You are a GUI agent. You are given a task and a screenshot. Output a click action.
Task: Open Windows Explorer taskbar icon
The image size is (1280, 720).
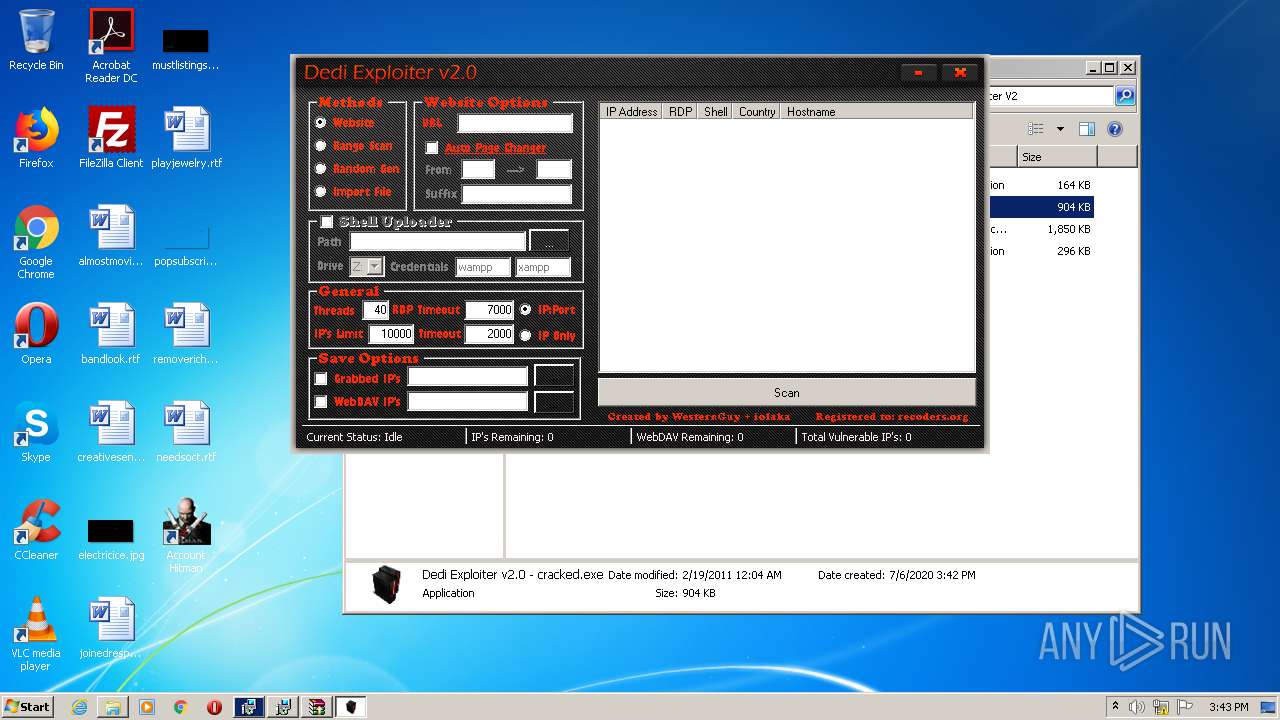[113, 707]
